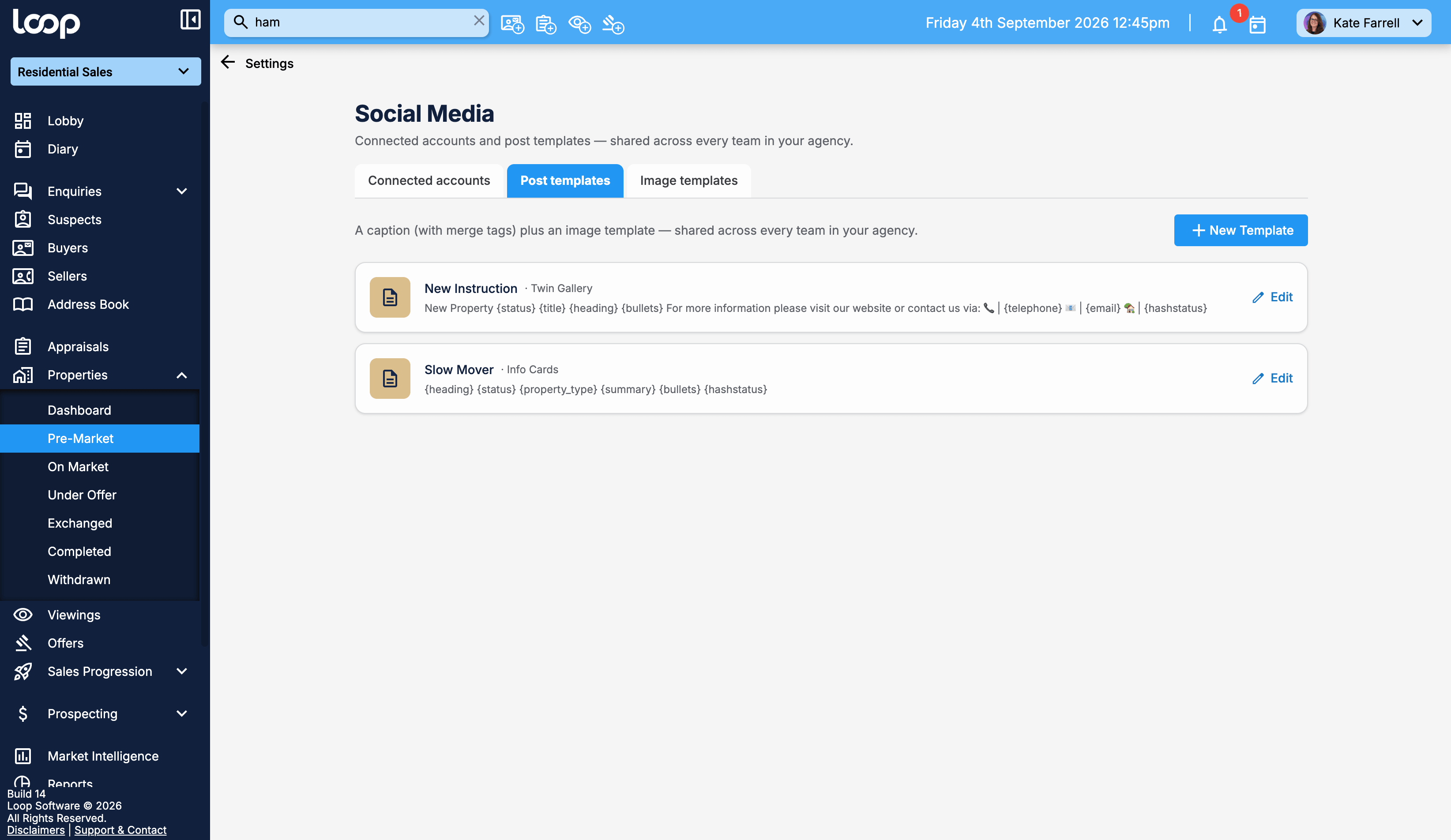1451x840 pixels.
Task: Create a New Template
Action: (x=1241, y=230)
